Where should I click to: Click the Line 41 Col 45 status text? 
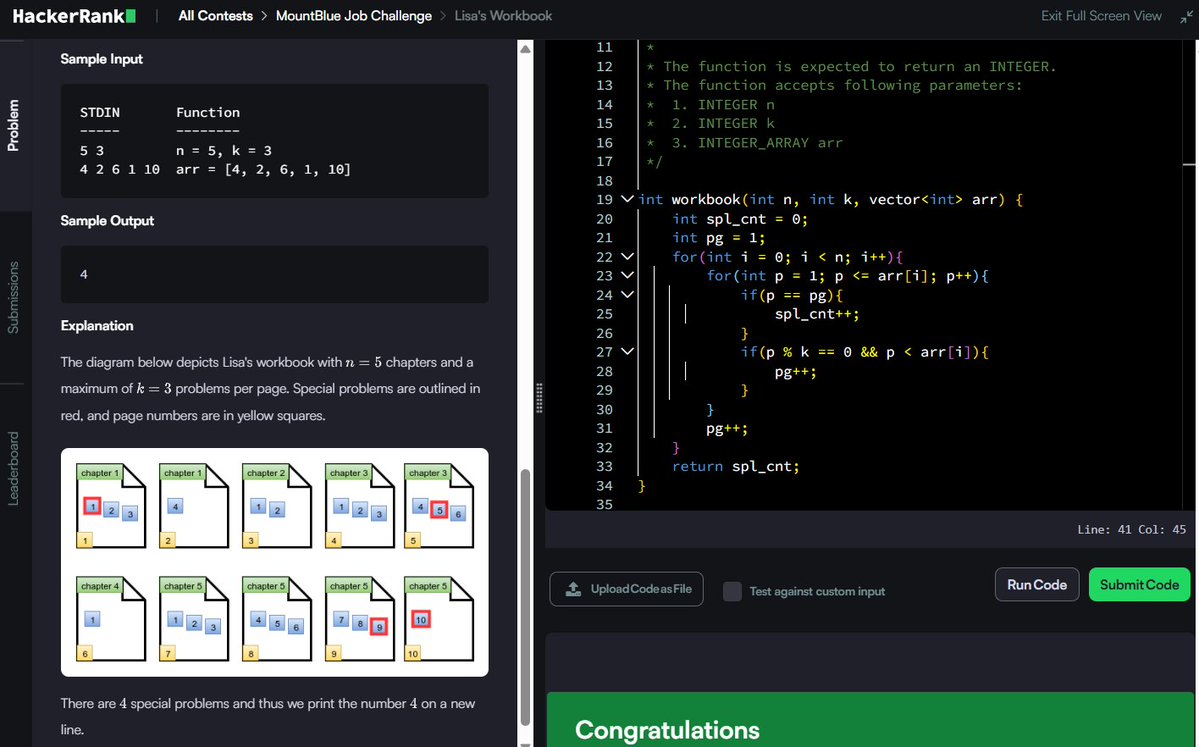click(1131, 529)
